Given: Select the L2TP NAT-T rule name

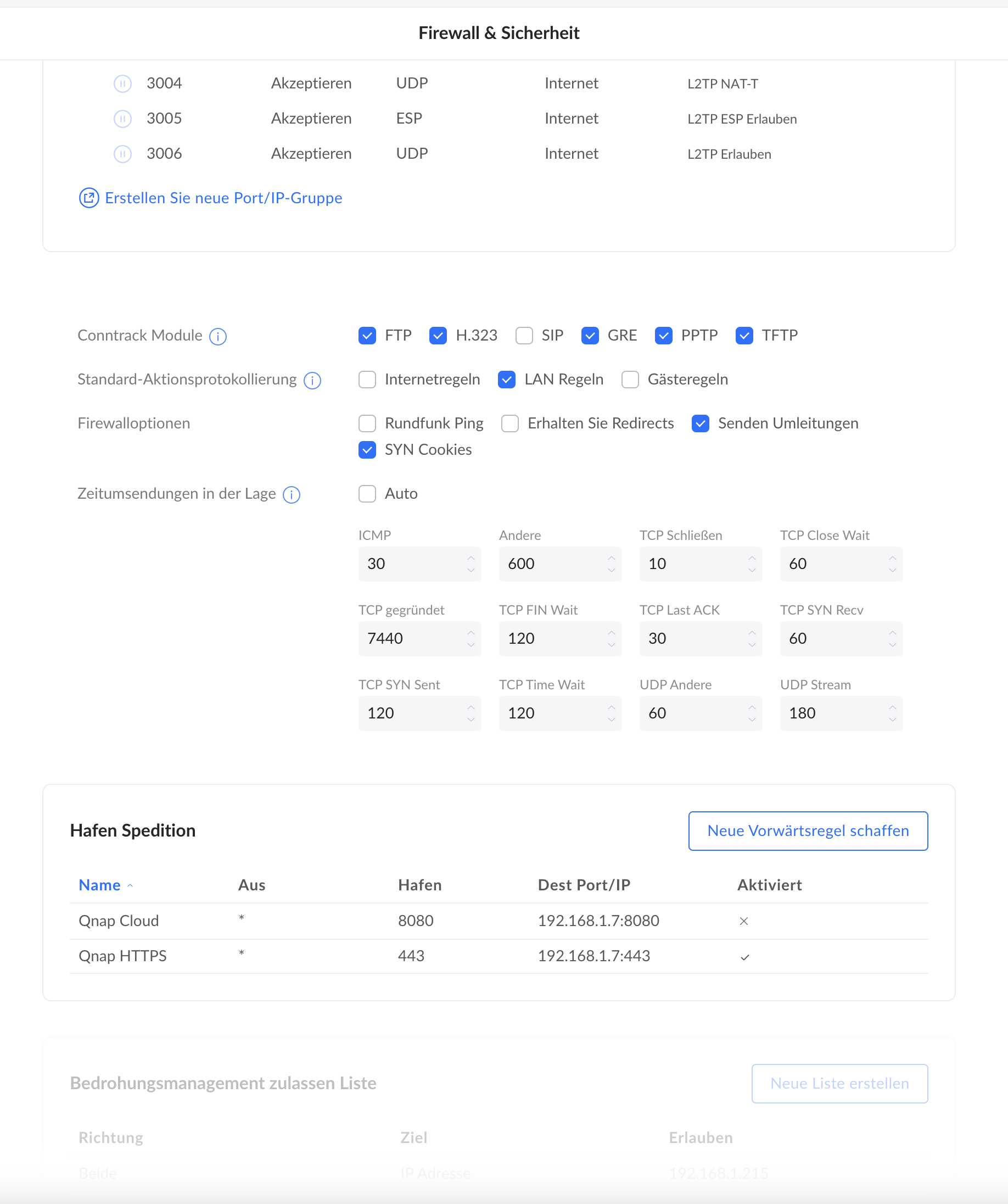Looking at the screenshot, I should point(723,83).
